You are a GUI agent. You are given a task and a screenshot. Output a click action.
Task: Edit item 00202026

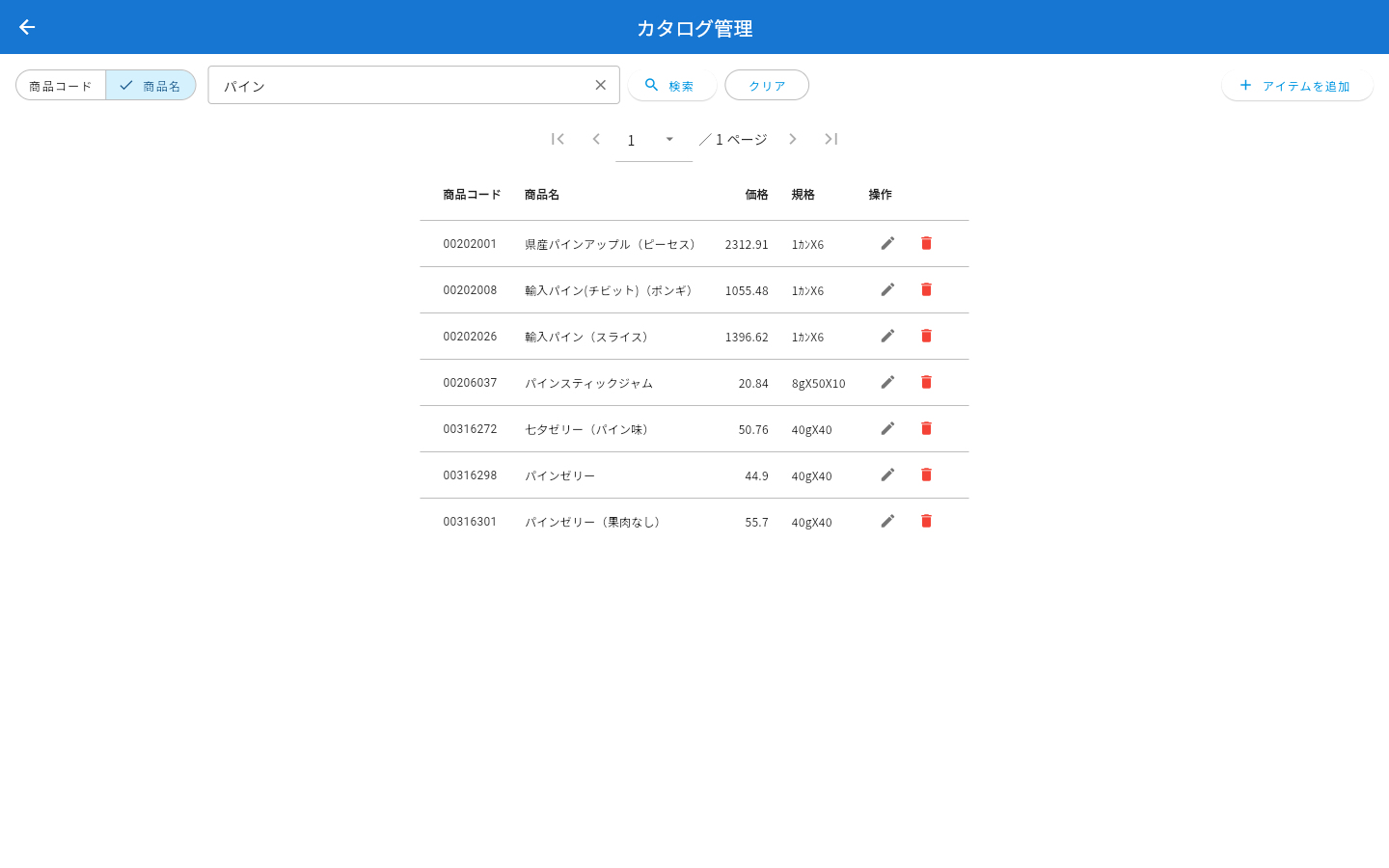click(x=887, y=336)
